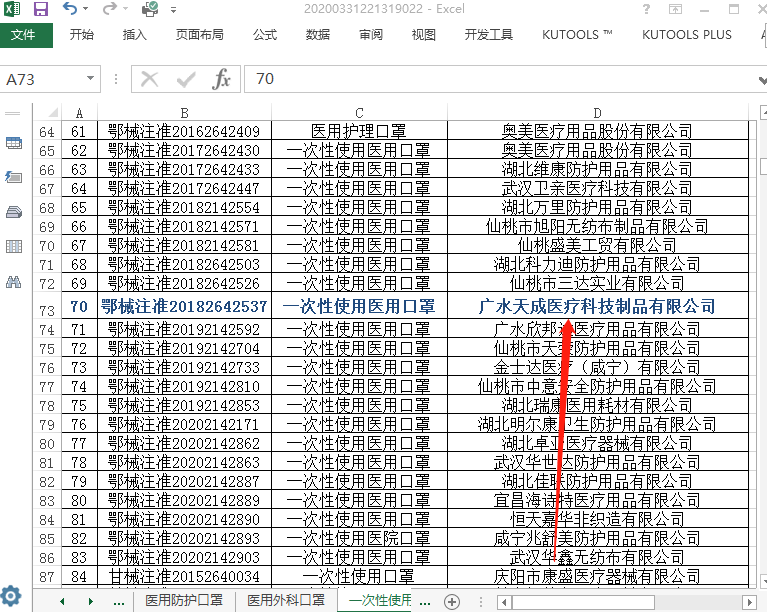The height and width of the screenshot is (612, 767).
Task: Switch to the 插入 ribbon tab
Action: click(135, 35)
